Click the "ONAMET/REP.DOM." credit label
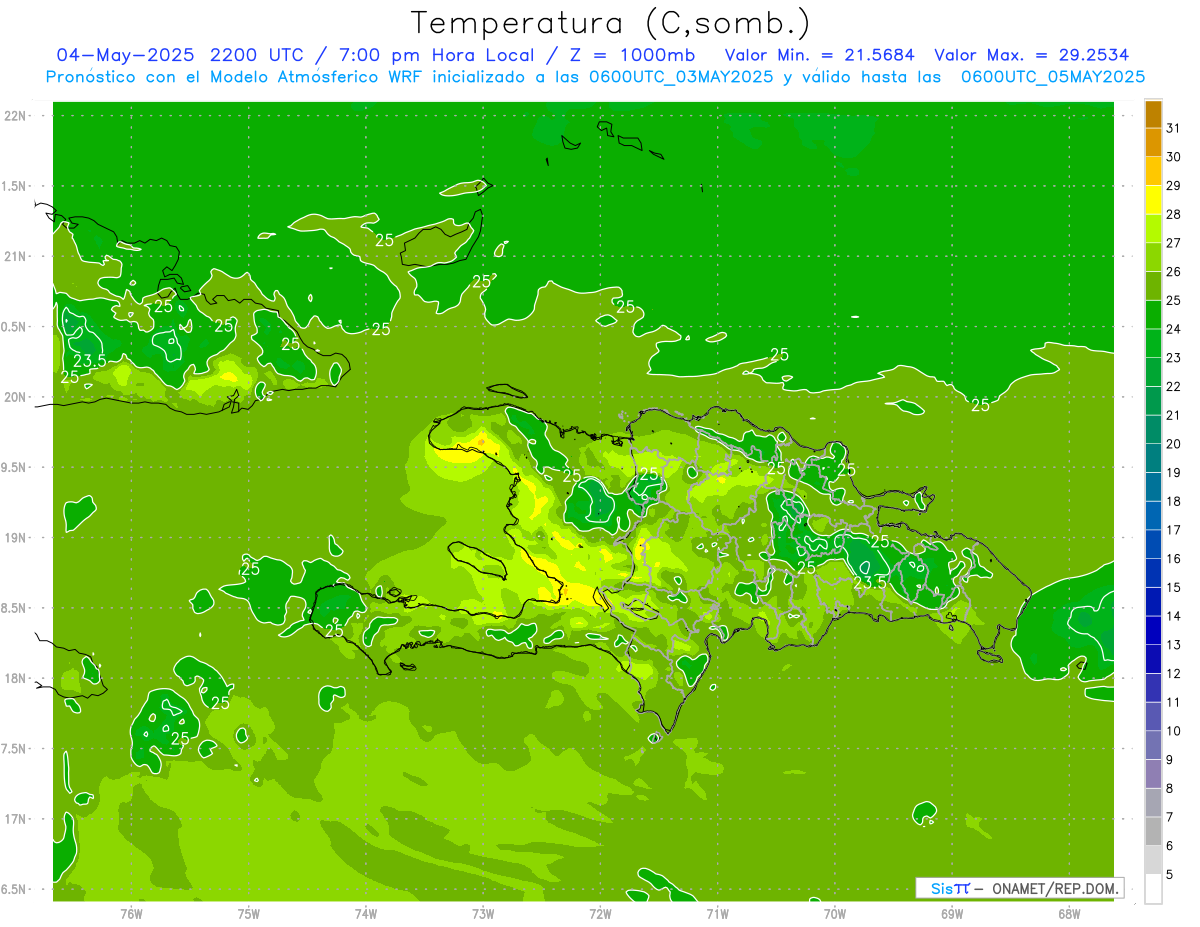Viewport: 1200px width, 927px height. tap(1055, 888)
